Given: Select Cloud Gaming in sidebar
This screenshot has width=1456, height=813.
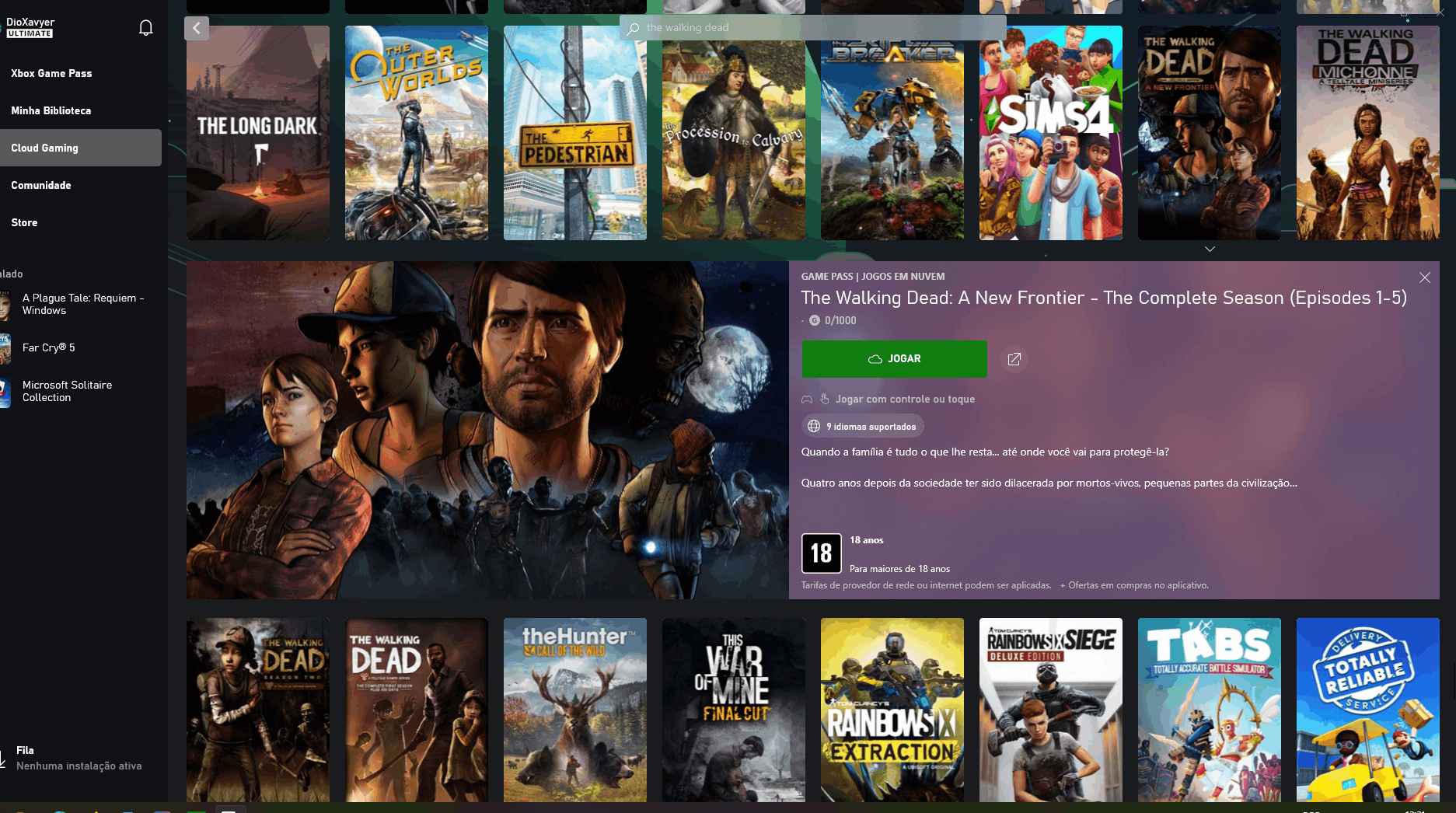Looking at the screenshot, I should click(81, 148).
